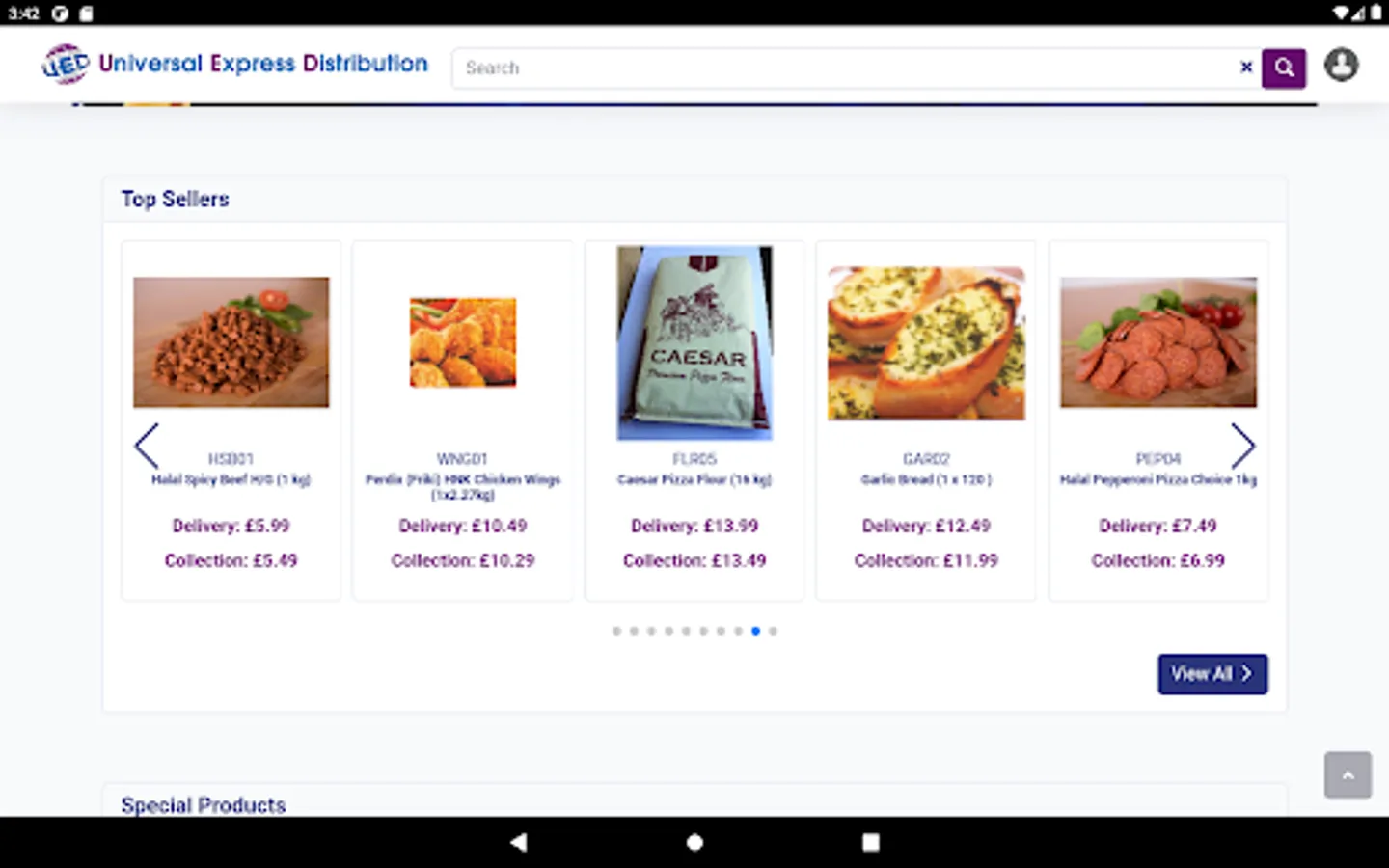Click Delivery: £5.99 price

(x=231, y=526)
